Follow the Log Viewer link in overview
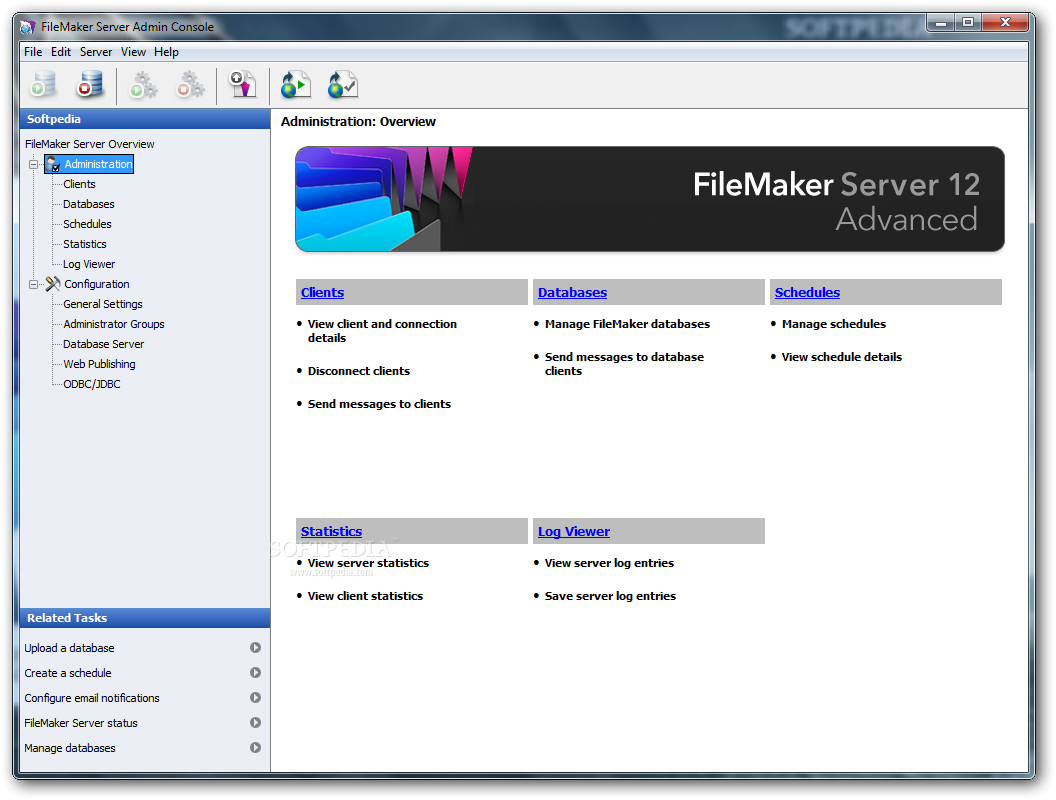Image resolution: width=1056 pixels, height=800 pixels. [x=574, y=531]
